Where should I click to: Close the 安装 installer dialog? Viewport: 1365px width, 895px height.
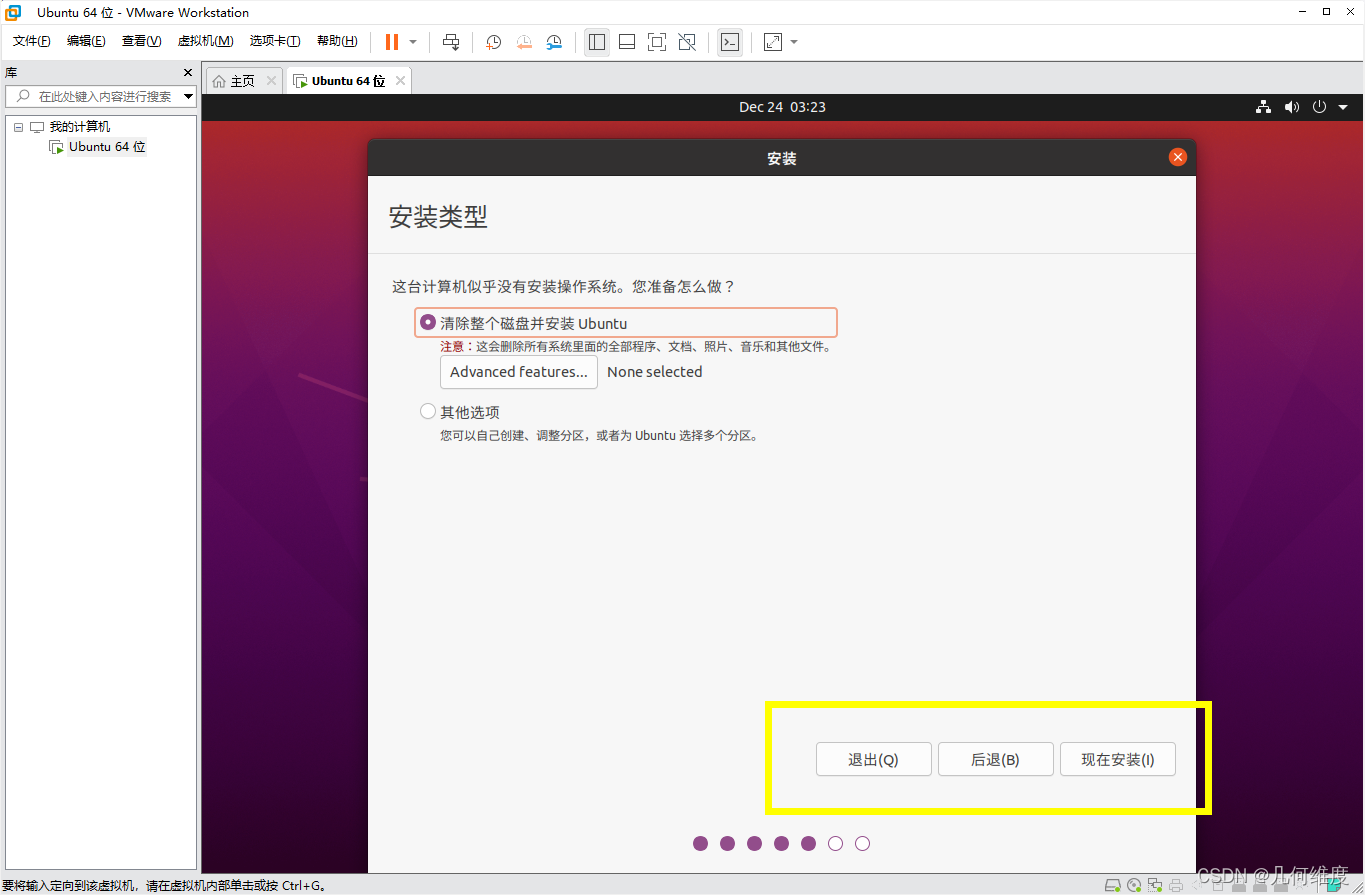(x=1178, y=157)
